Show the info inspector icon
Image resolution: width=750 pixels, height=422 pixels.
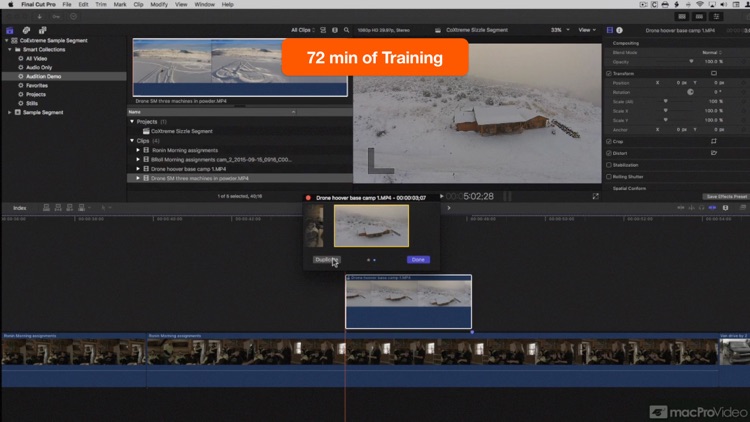click(619, 30)
